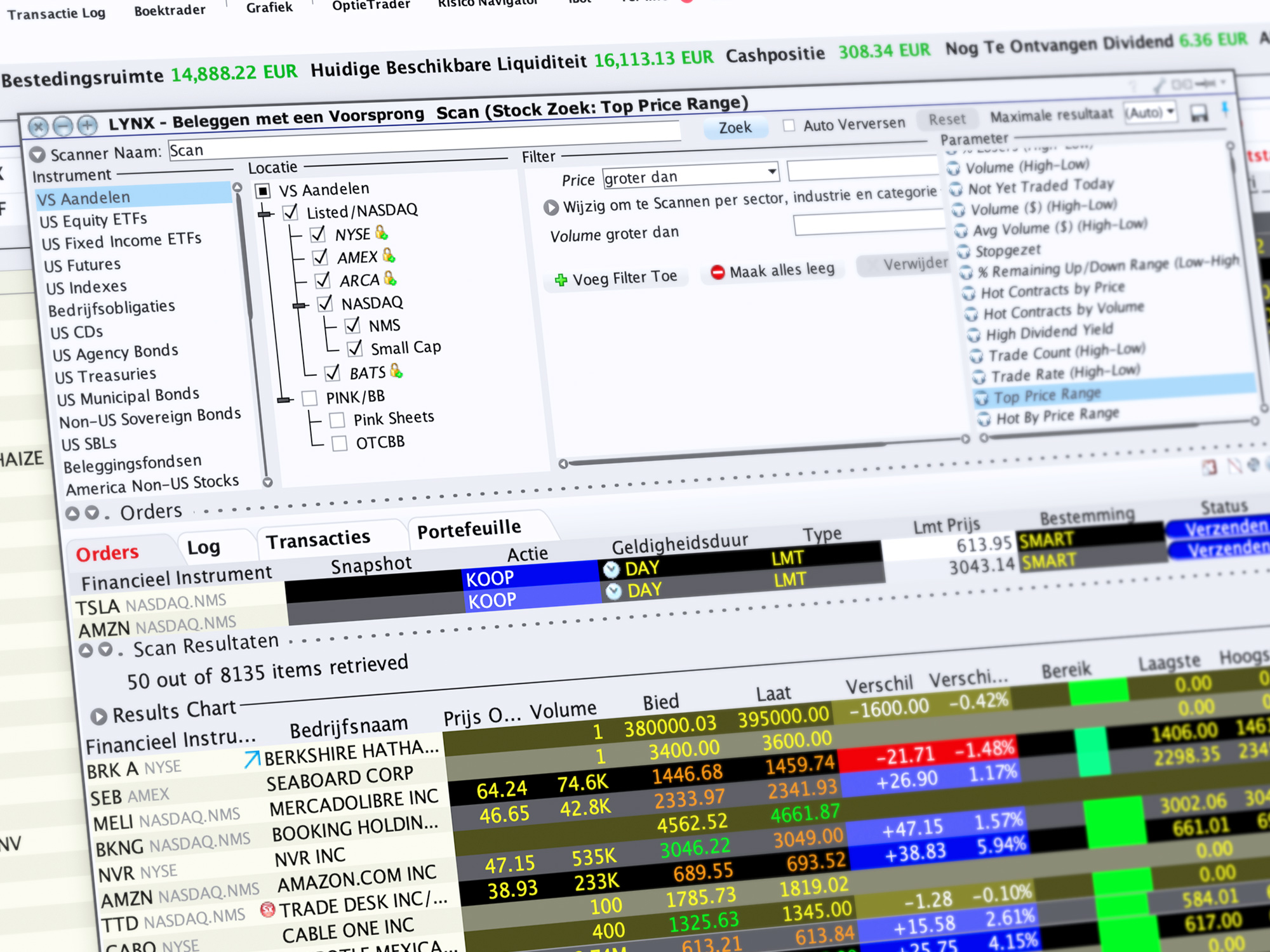The width and height of the screenshot is (1270, 952).
Task: Click the Scanner Naam input field
Action: click(424, 142)
